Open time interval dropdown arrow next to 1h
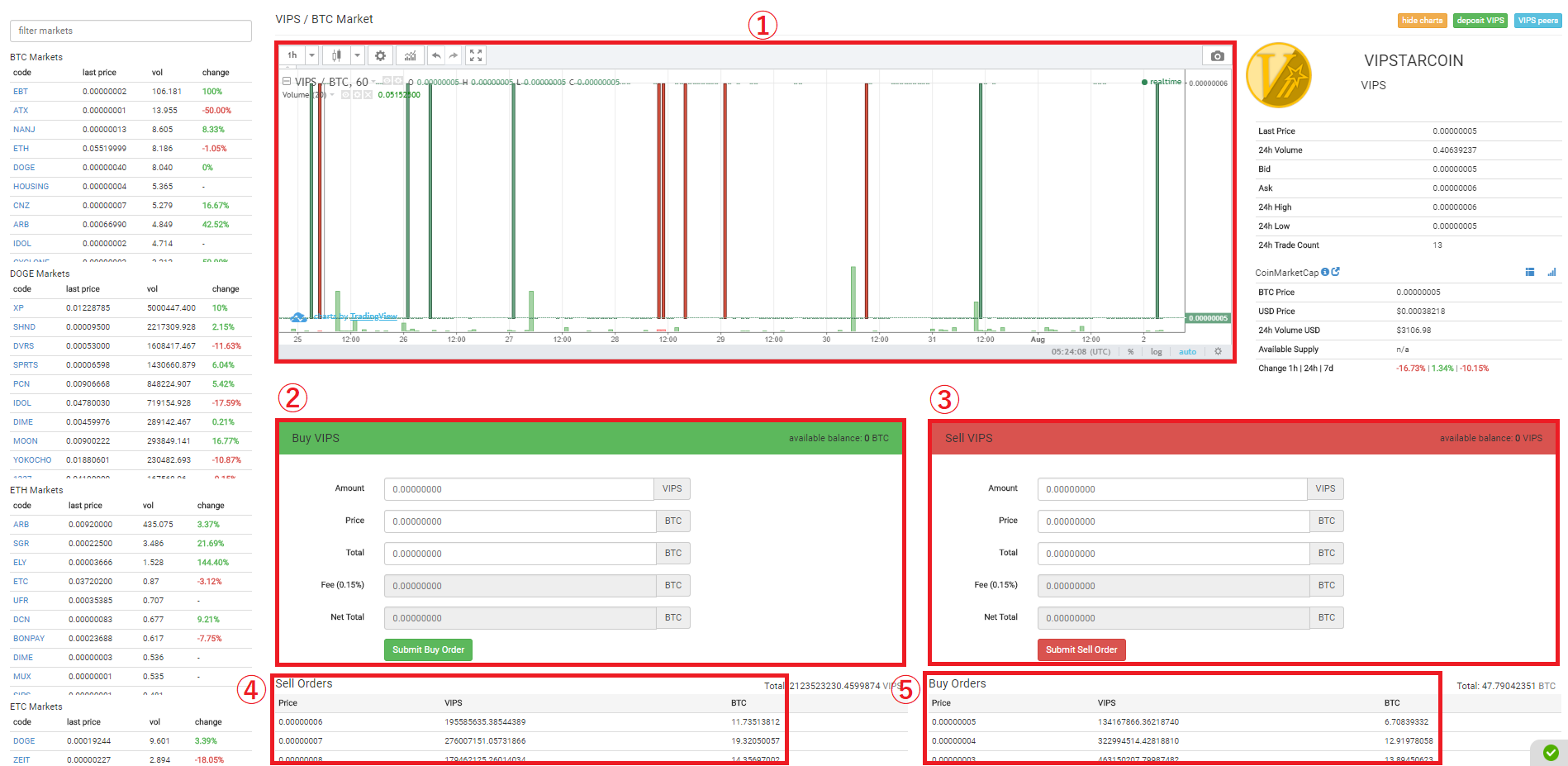Screen dimensions: 1568x766 [311, 55]
